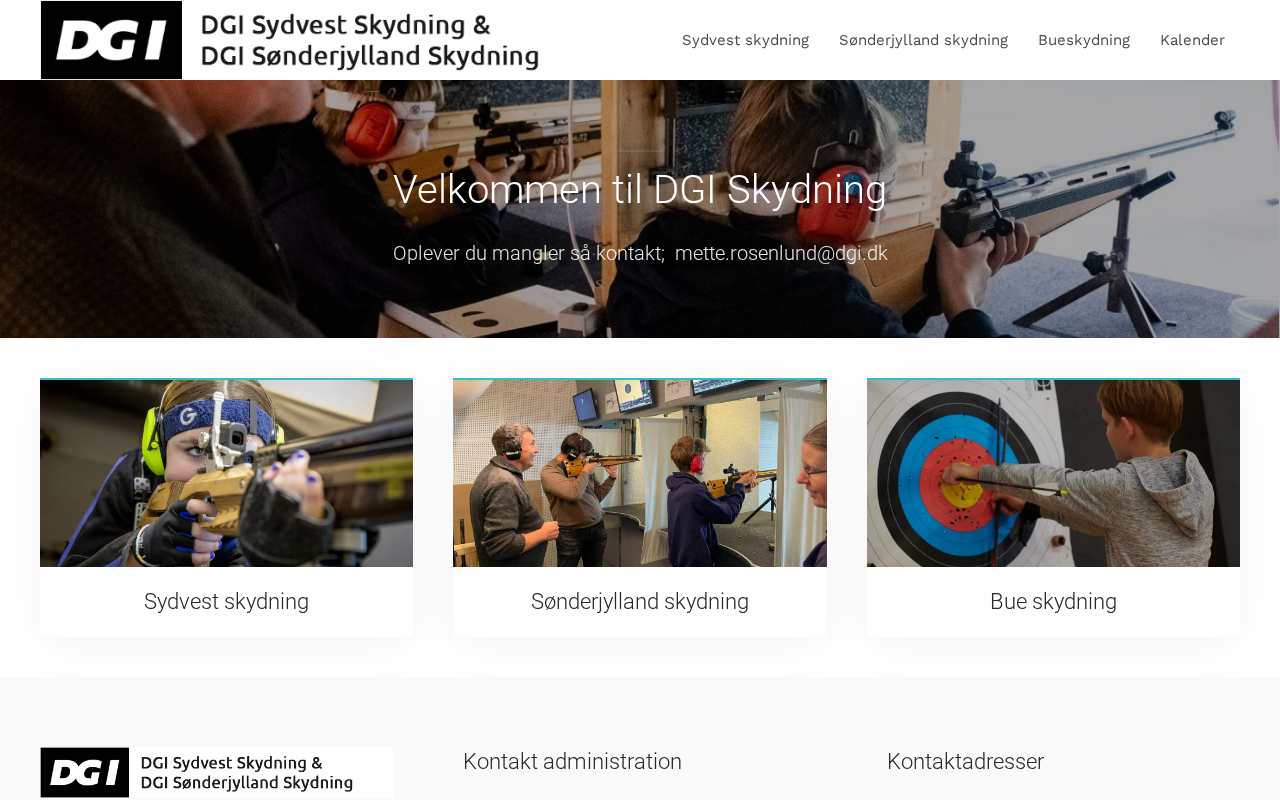Viewport: 1280px width, 800px height.
Task: Click the 'Oplever du mangler så kontakt' text
Action: pyautogui.click(x=528, y=253)
